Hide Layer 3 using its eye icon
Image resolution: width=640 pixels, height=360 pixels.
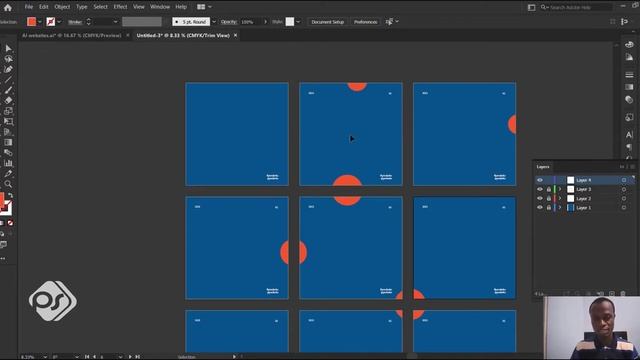[540, 189]
